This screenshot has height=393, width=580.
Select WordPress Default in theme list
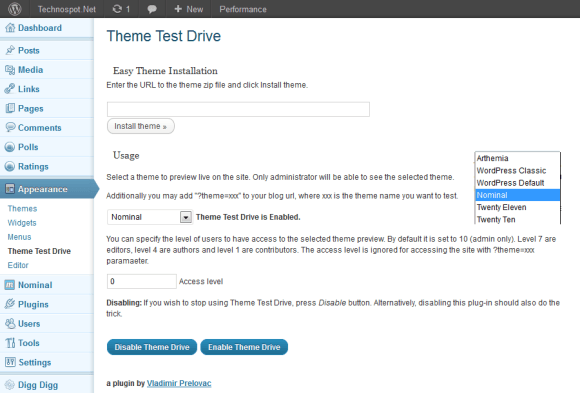point(517,183)
